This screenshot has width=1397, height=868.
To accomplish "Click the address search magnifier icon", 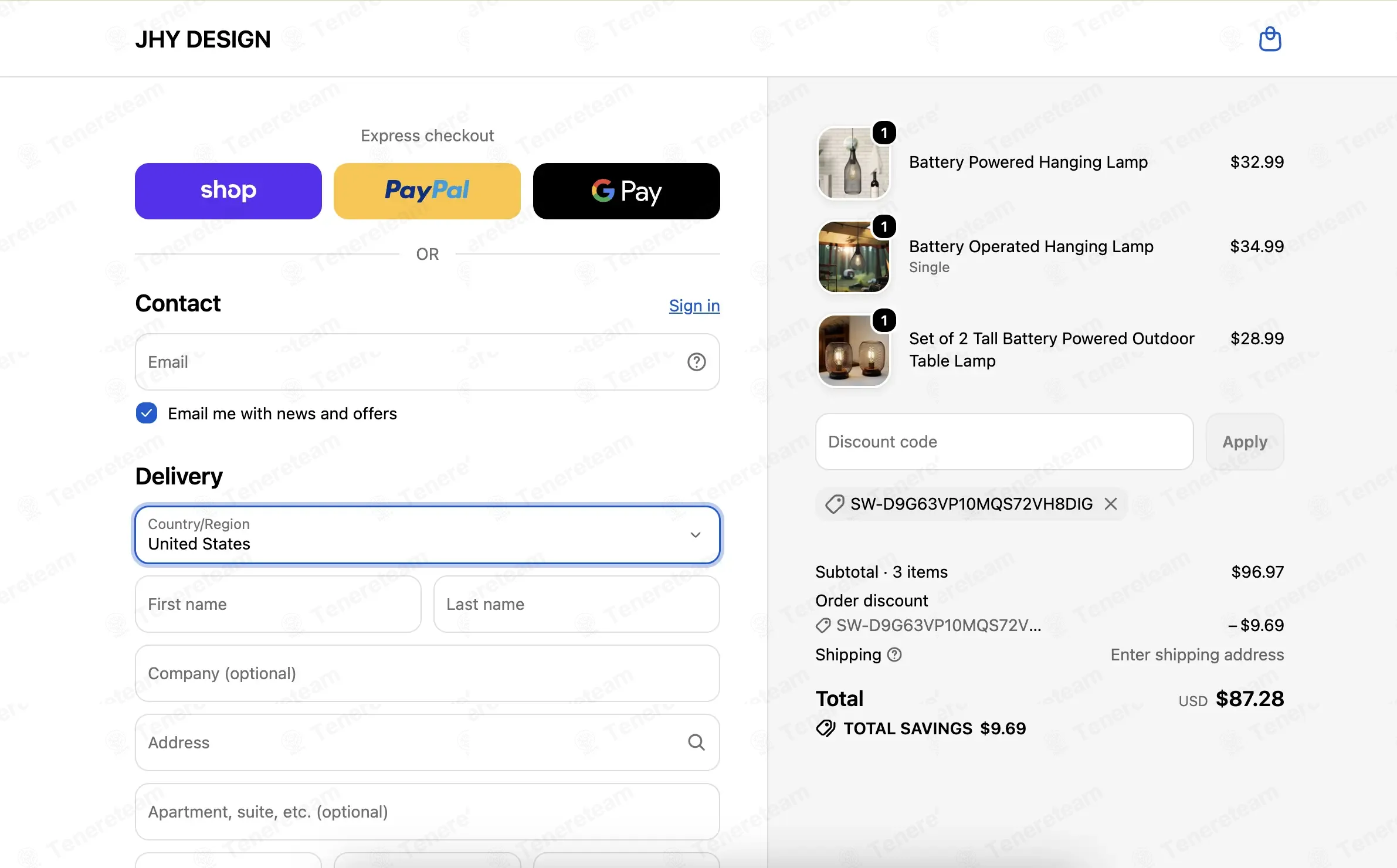I will click(696, 742).
